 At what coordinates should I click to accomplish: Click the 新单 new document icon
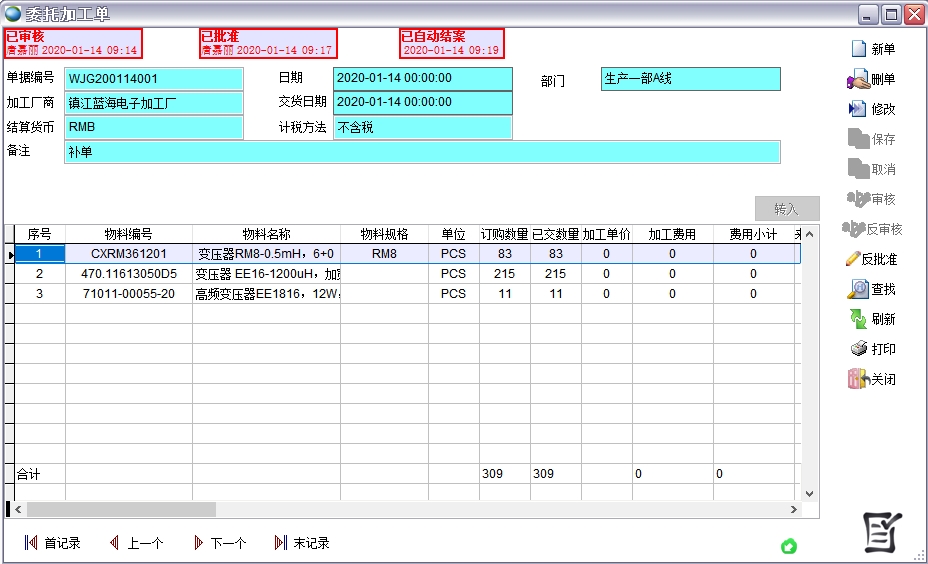(858, 49)
